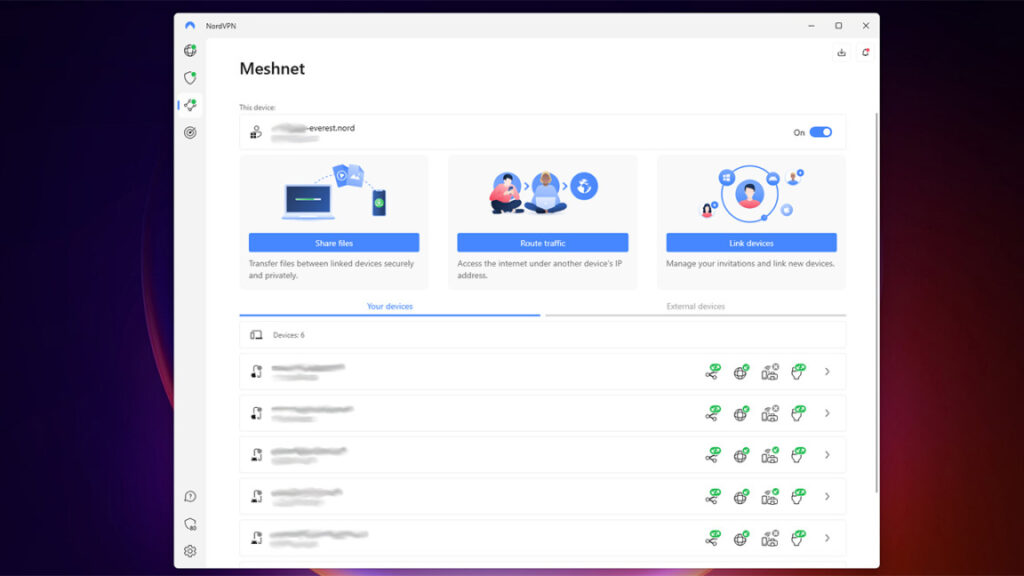This screenshot has height=576, width=1024.
Task: Click local-network access icon in fifth device row
Action: [x=770, y=538]
